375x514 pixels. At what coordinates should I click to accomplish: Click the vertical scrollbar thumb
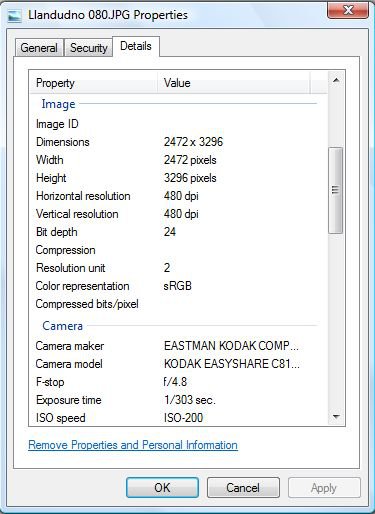pyautogui.click(x=336, y=190)
